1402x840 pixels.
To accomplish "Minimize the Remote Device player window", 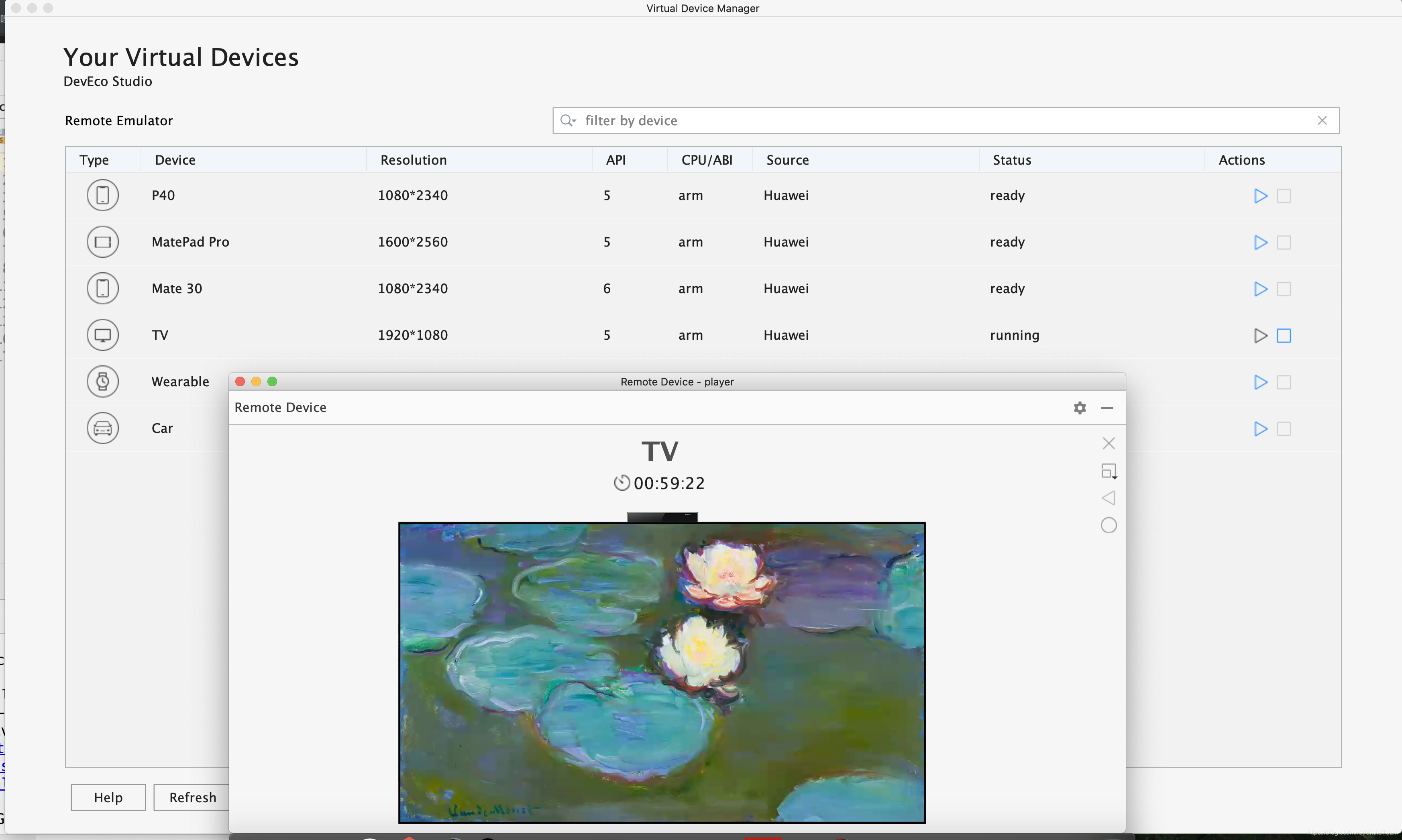I will tap(256, 381).
